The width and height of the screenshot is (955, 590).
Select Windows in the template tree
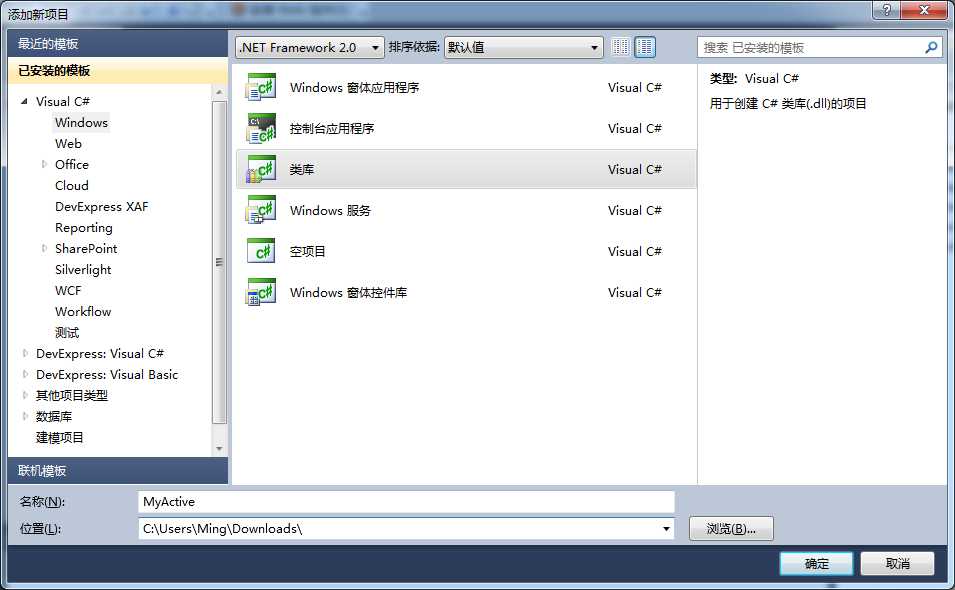click(81, 122)
